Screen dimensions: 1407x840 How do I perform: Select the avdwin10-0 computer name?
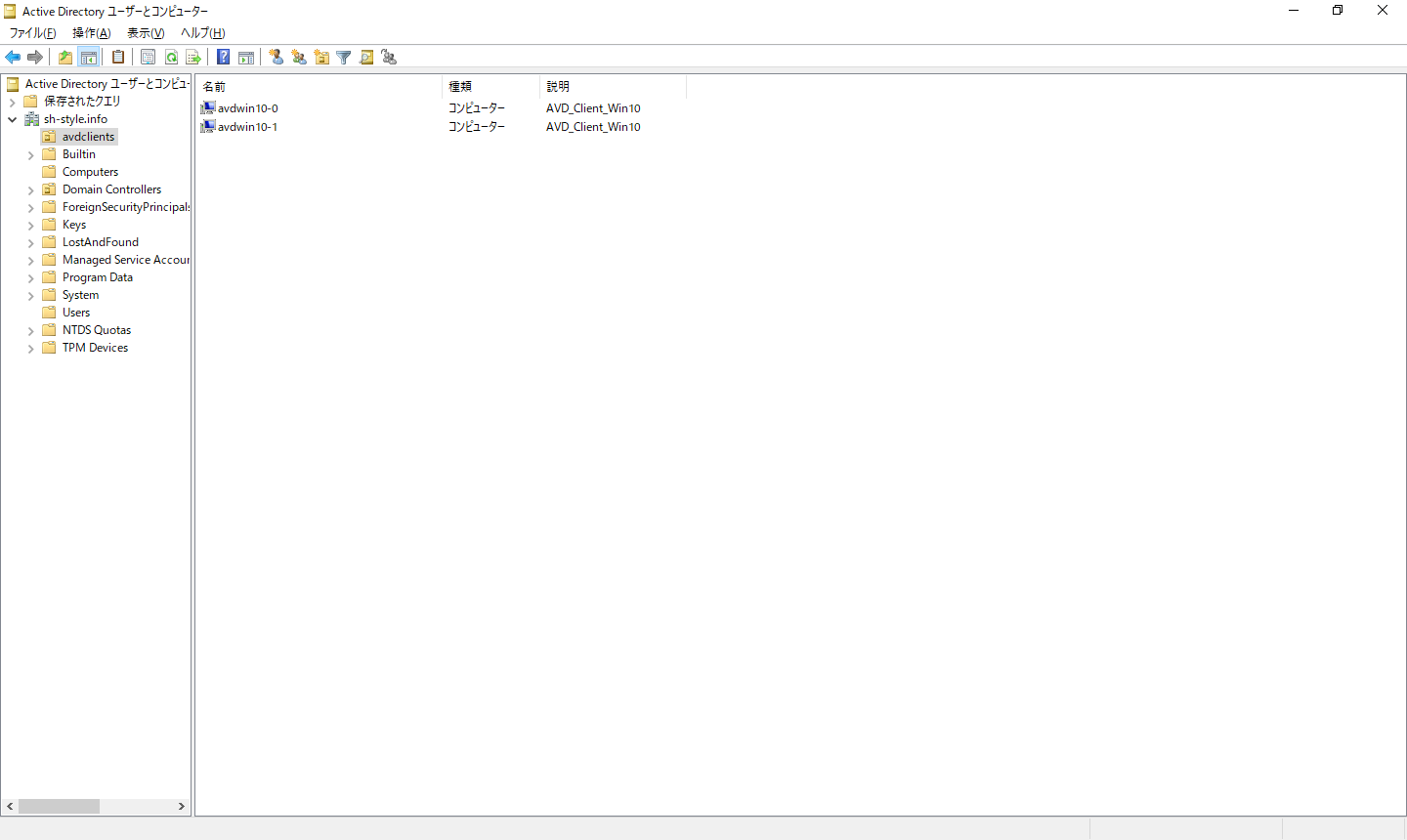pyautogui.click(x=248, y=108)
